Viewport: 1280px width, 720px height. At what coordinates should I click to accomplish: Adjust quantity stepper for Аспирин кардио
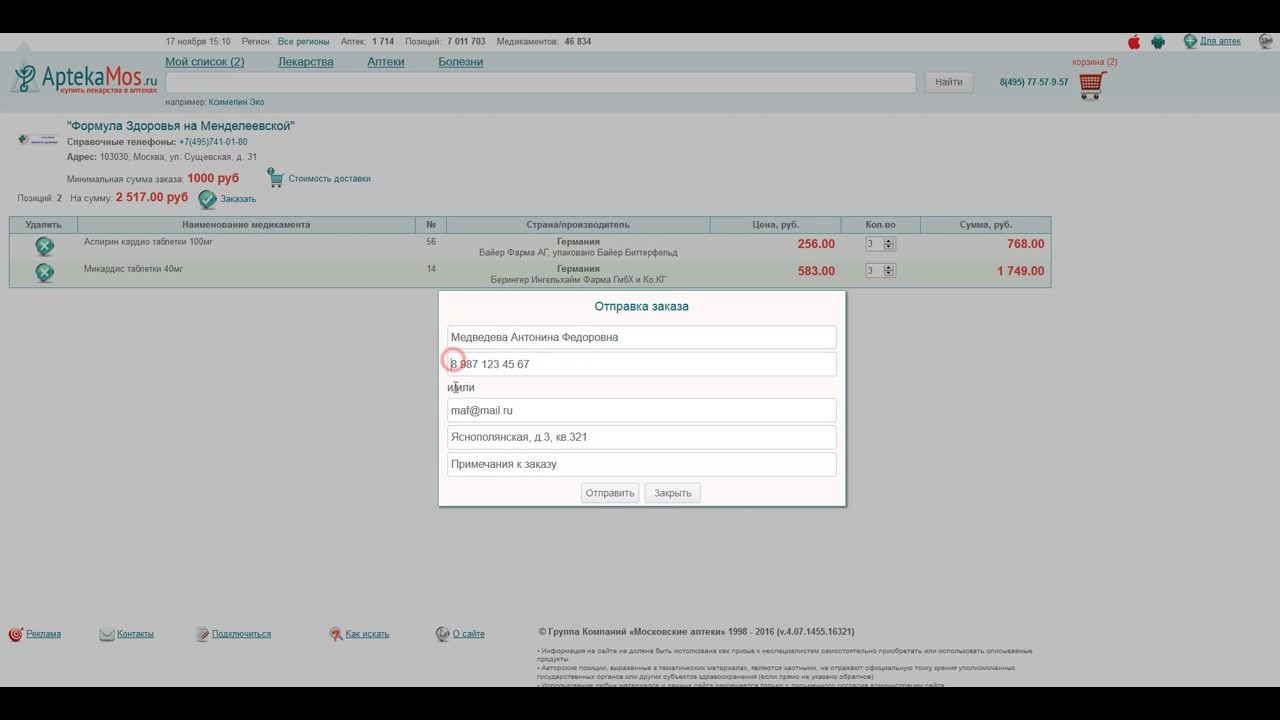pyautogui.click(x=889, y=244)
